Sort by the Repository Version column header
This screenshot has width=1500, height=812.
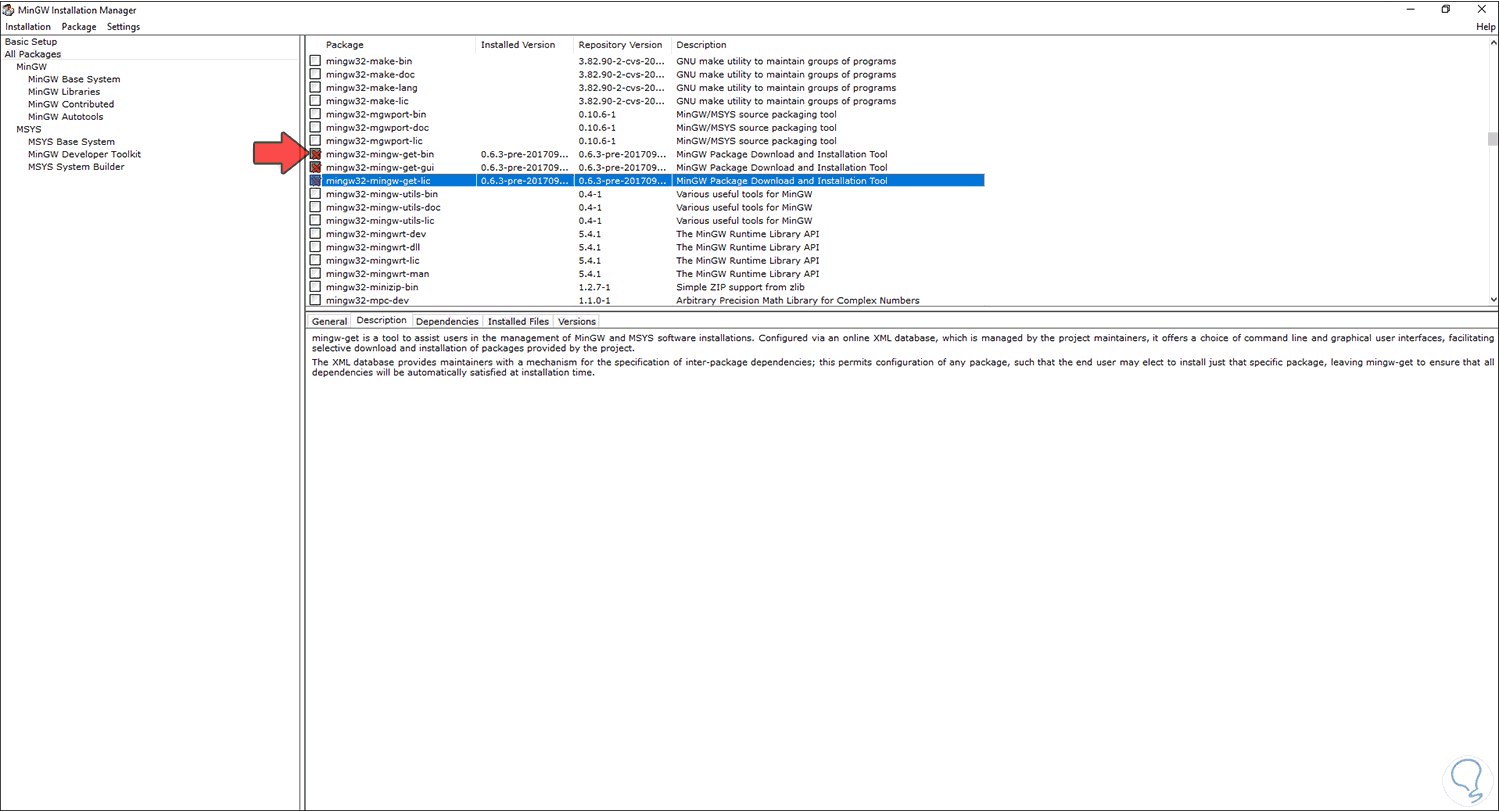pyautogui.click(x=622, y=45)
